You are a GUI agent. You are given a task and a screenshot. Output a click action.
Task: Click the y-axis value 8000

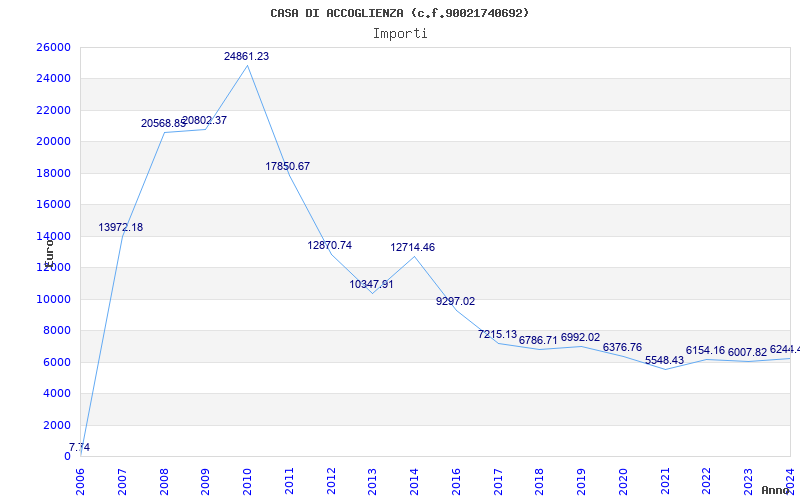(57, 331)
